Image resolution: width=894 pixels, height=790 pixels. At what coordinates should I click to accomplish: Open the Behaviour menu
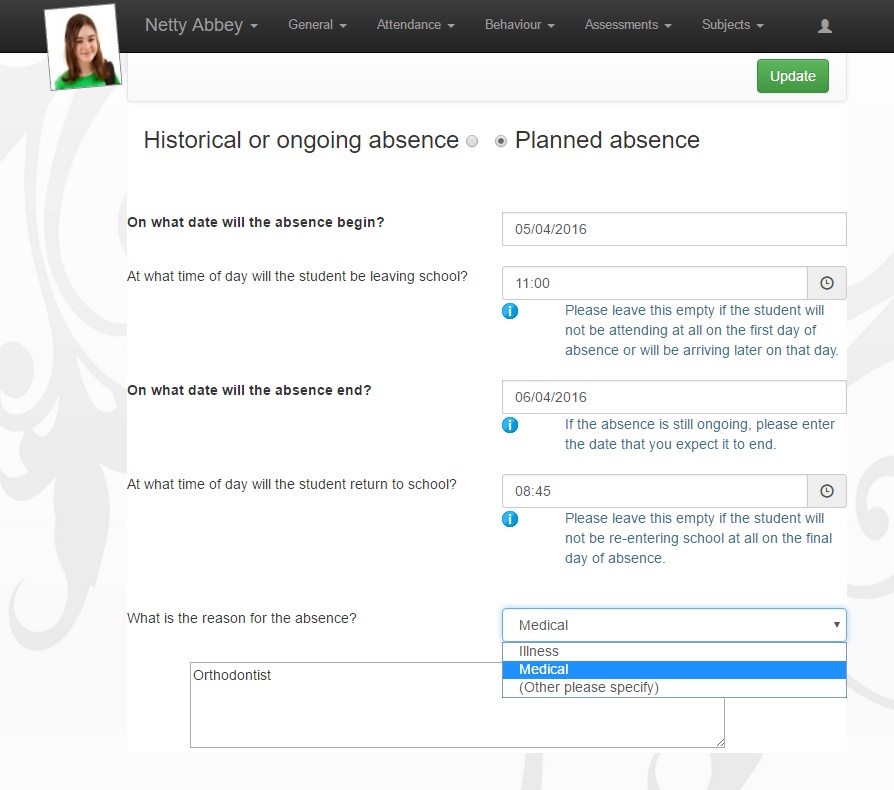pyautogui.click(x=520, y=25)
